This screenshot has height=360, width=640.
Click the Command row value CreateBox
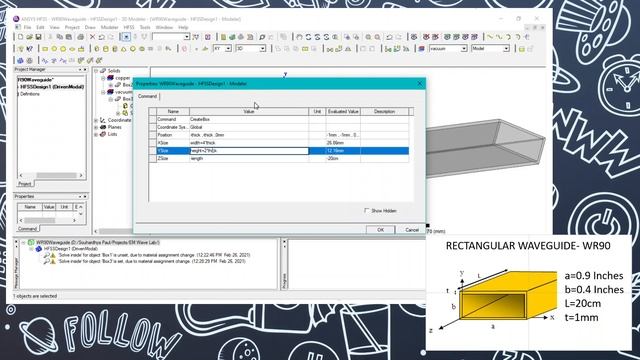coord(249,119)
